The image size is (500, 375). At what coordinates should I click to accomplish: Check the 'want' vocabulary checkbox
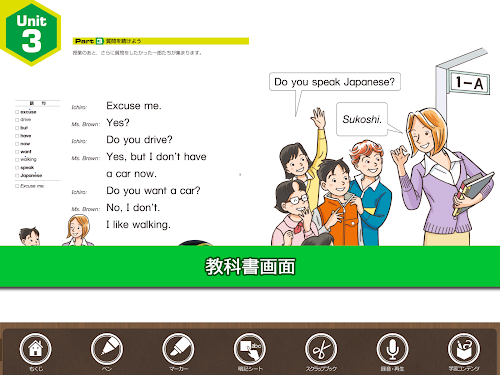click(17, 152)
